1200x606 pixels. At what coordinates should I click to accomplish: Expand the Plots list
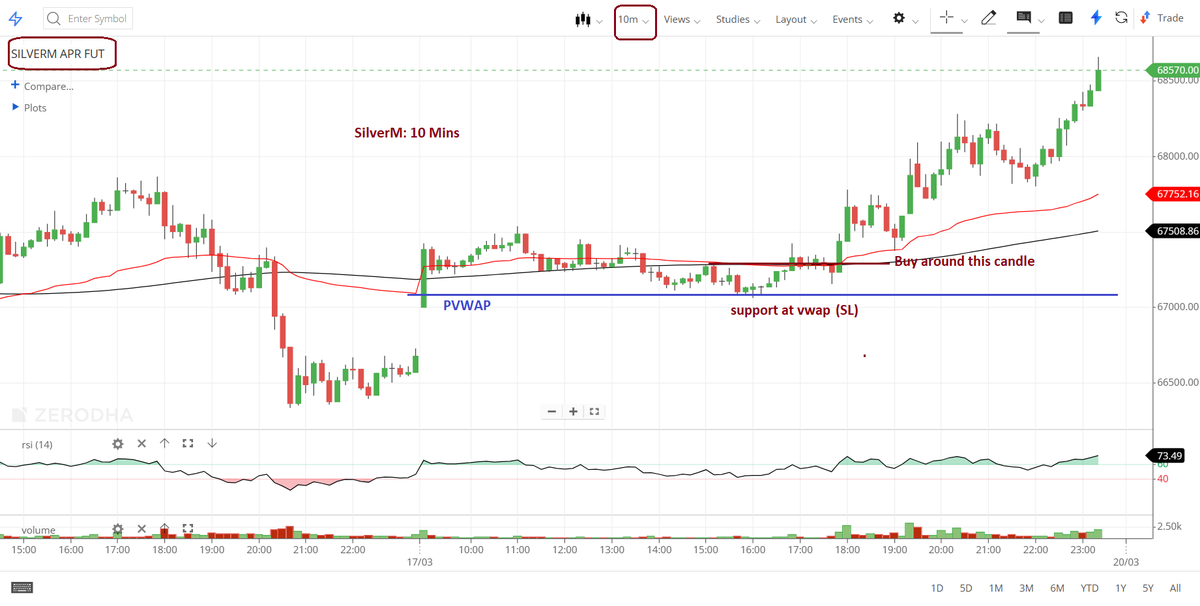pos(29,107)
